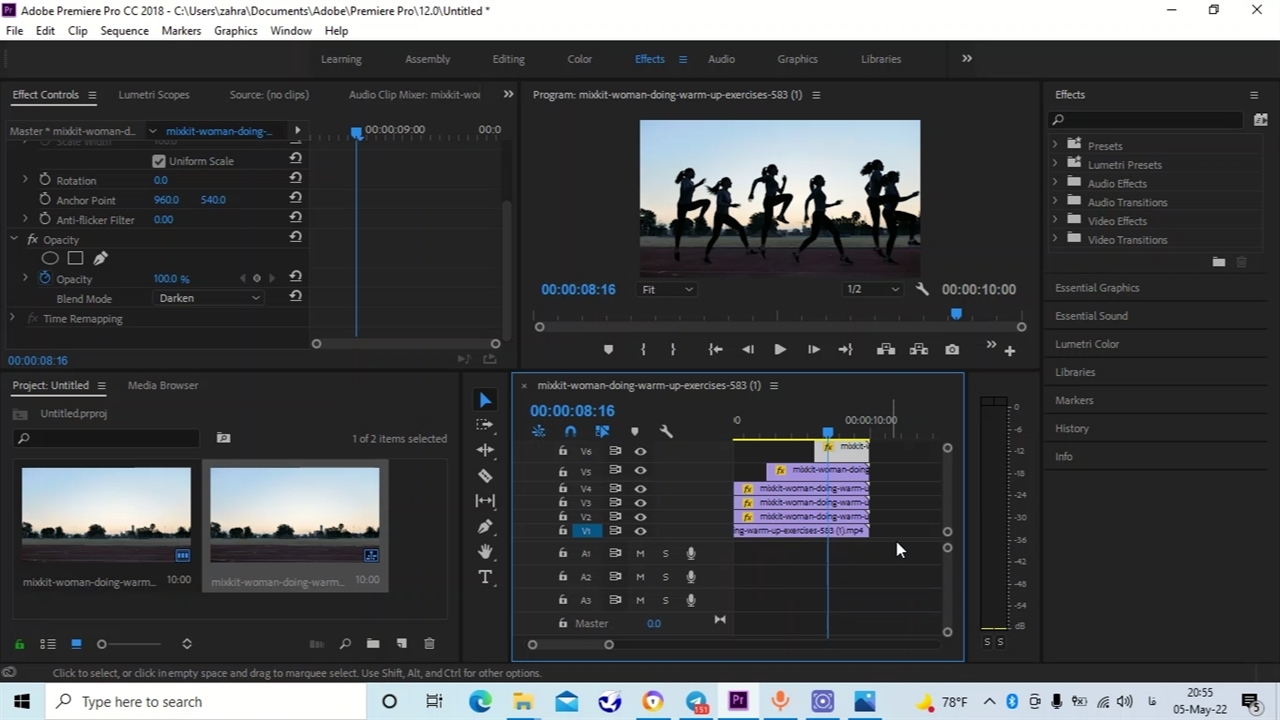Mute audio track A1
Image resolution: width=1280 pixels, height=720 pixels.
[640, 553]
